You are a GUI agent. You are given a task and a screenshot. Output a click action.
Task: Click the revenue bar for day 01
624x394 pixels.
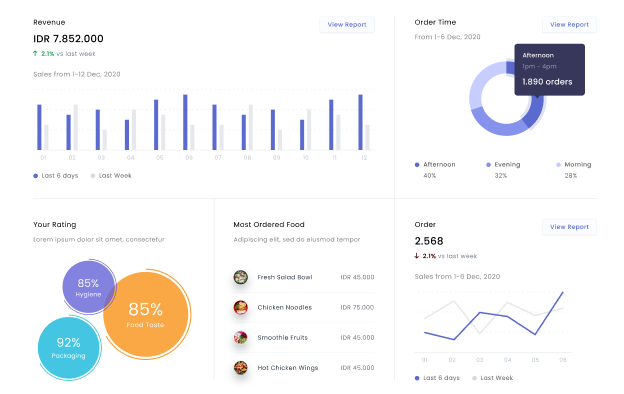[x=39, y=127]
